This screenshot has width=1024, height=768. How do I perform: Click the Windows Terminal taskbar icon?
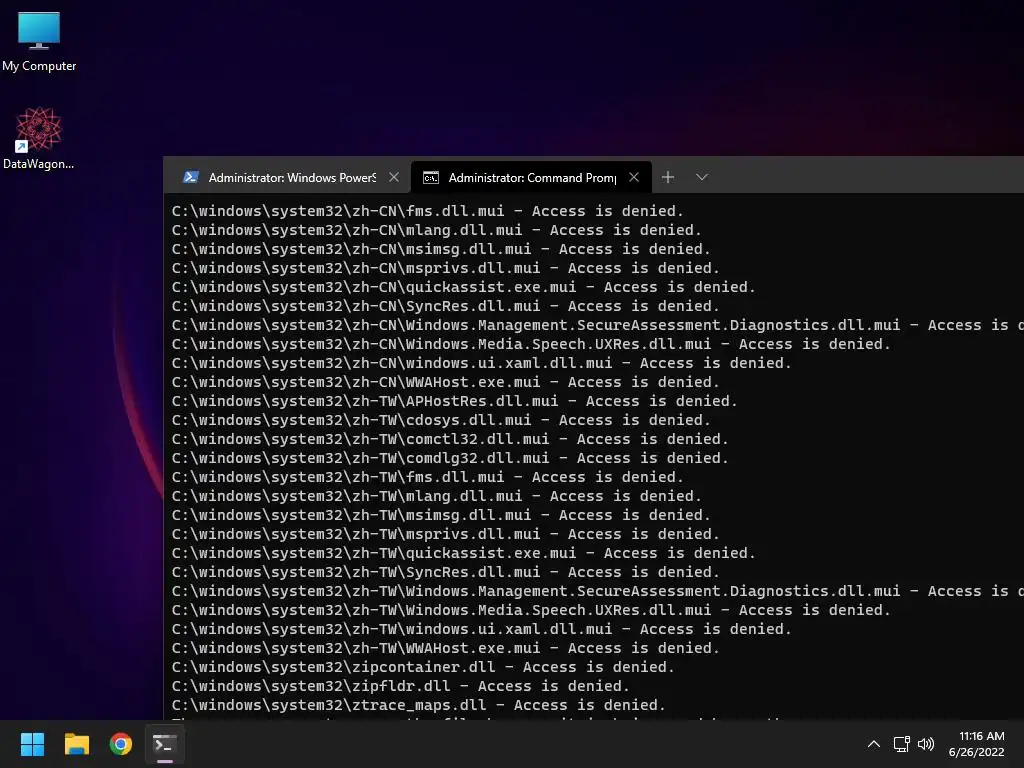coord(165,744)
